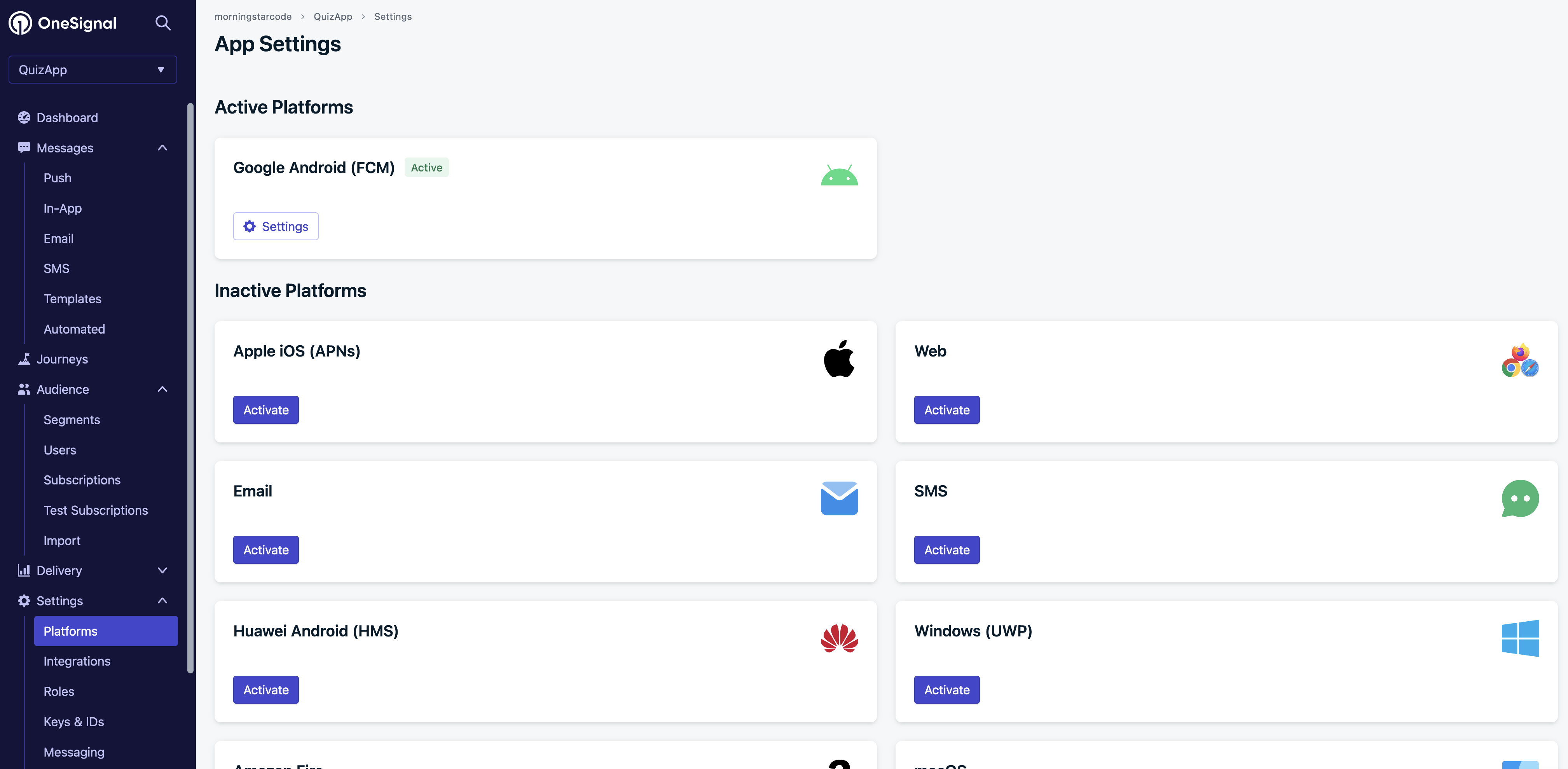Click Google Android (FCM) card title
The width and height of the screenshot is (1568, 769).
313,168
